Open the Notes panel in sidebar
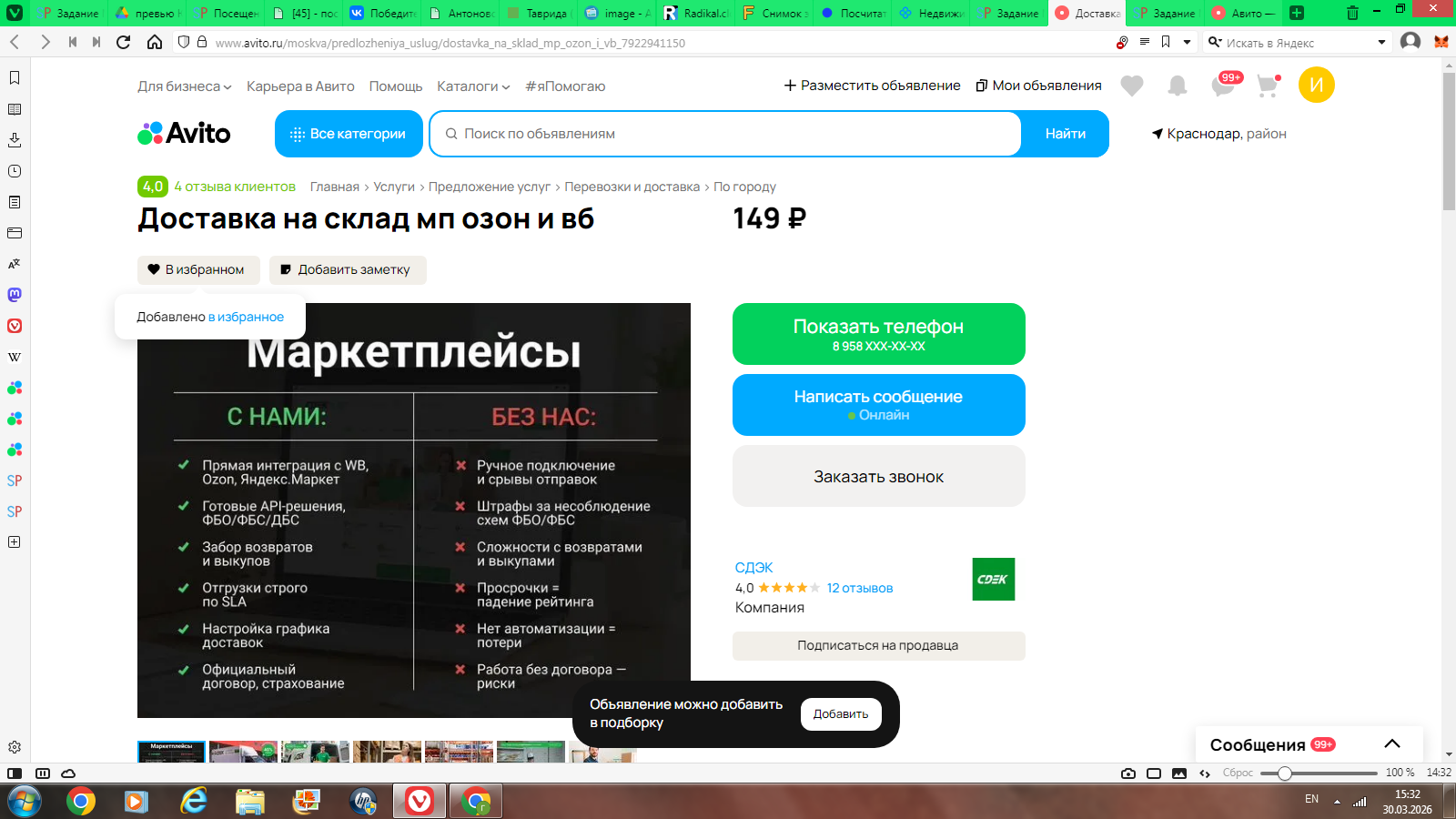 [x=15, y=202]
